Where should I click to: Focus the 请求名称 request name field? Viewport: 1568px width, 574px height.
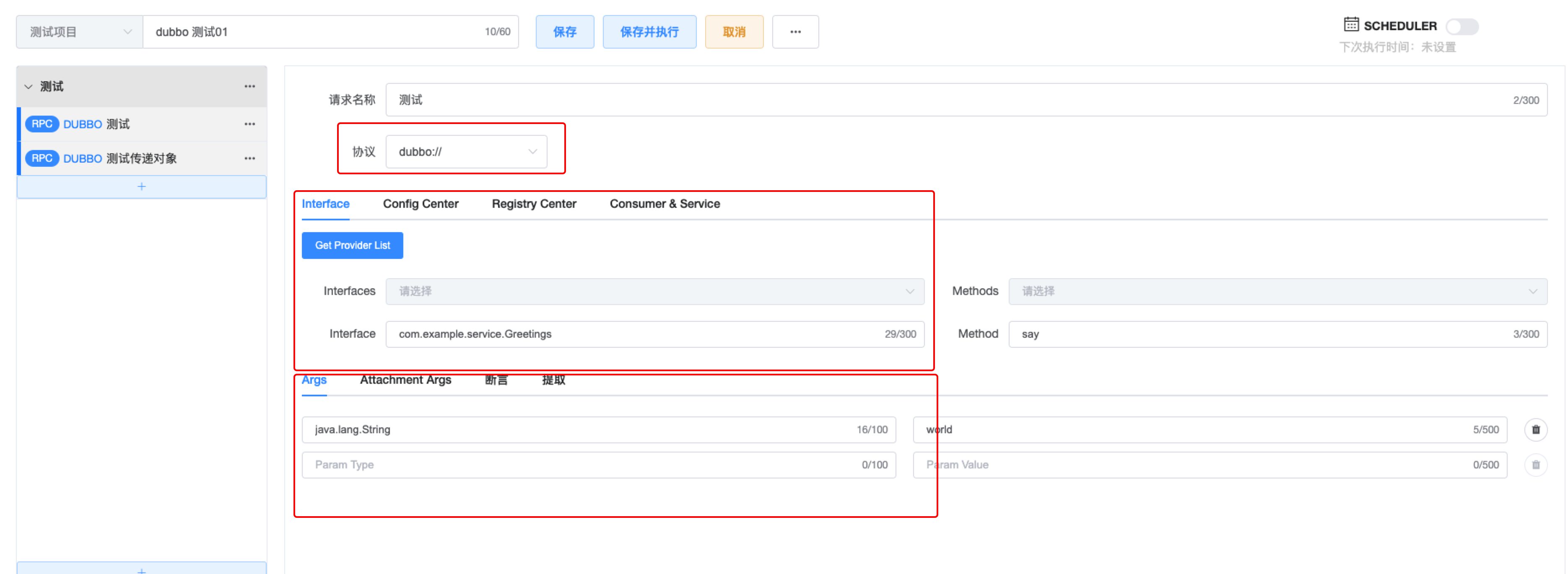tap(966, 100)
